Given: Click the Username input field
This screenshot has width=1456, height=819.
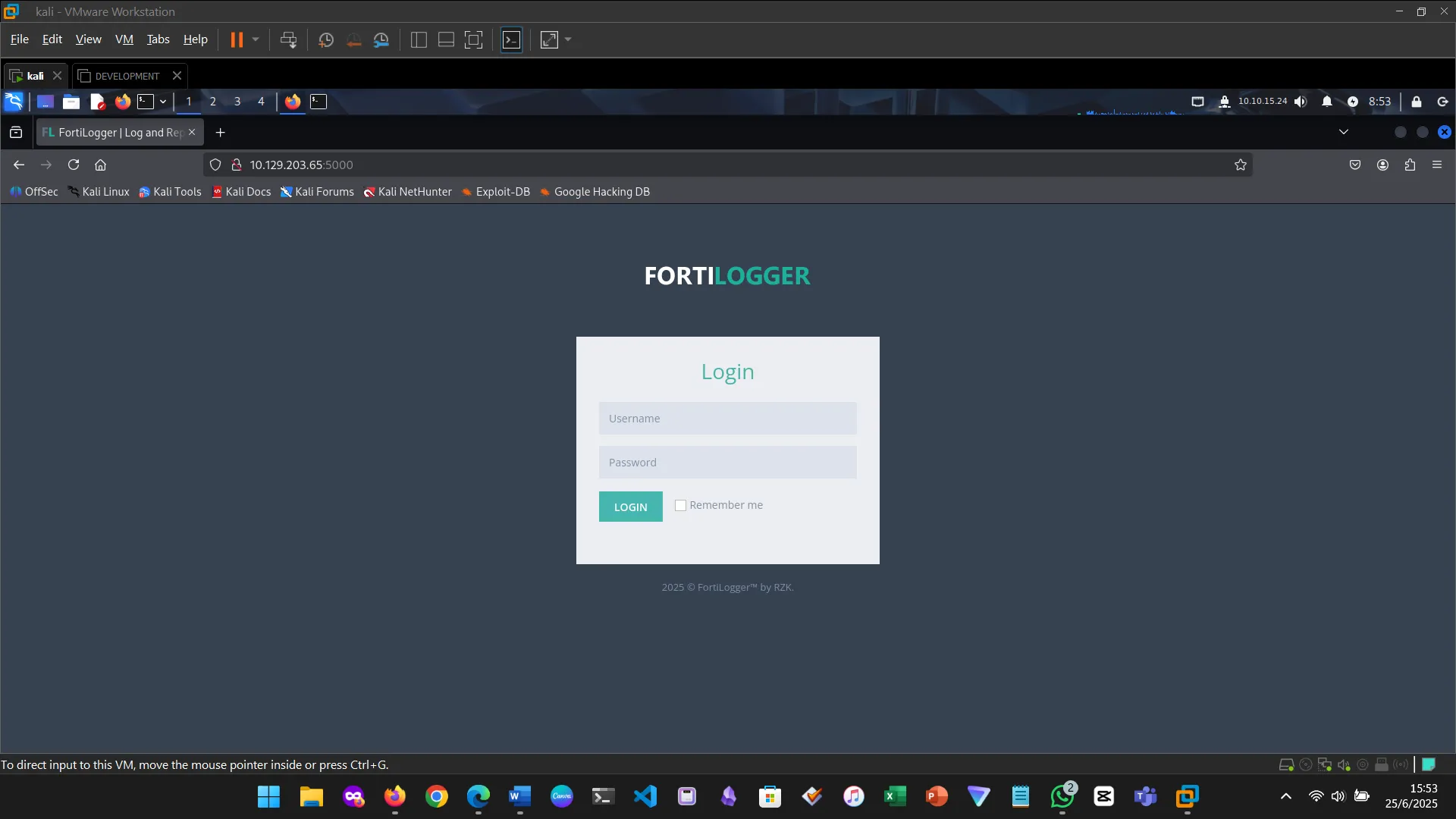Looking at the screenshot, I should (727, 418).
